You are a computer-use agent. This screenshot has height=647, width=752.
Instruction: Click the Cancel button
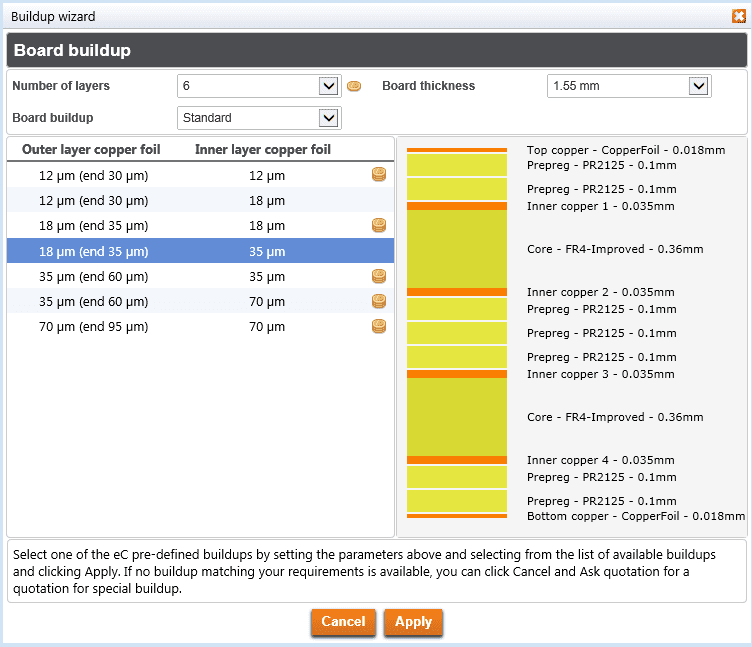(343, 622)
